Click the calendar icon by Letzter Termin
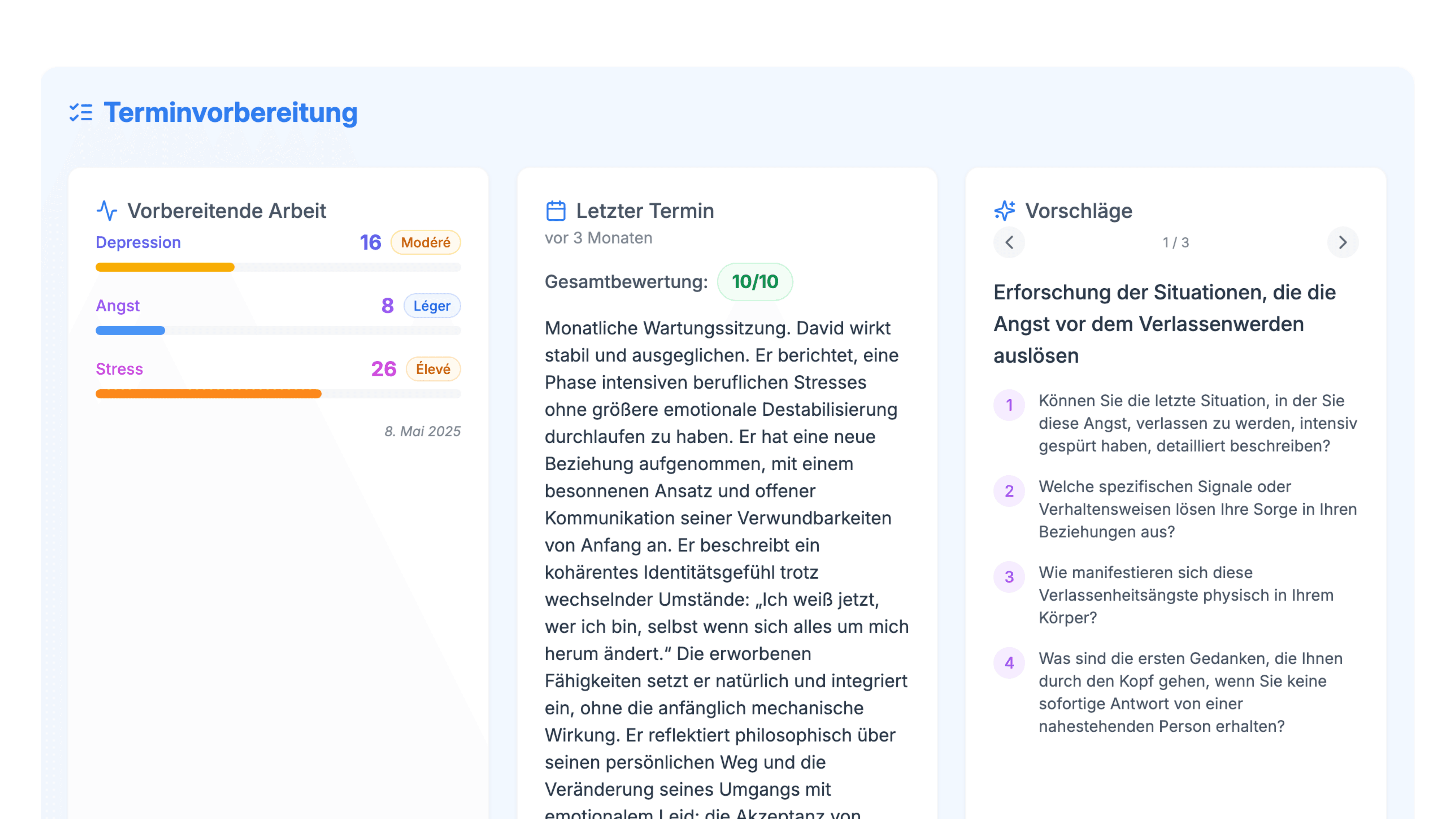This screenshot has height=819, width=1456. tap(556, 211)
